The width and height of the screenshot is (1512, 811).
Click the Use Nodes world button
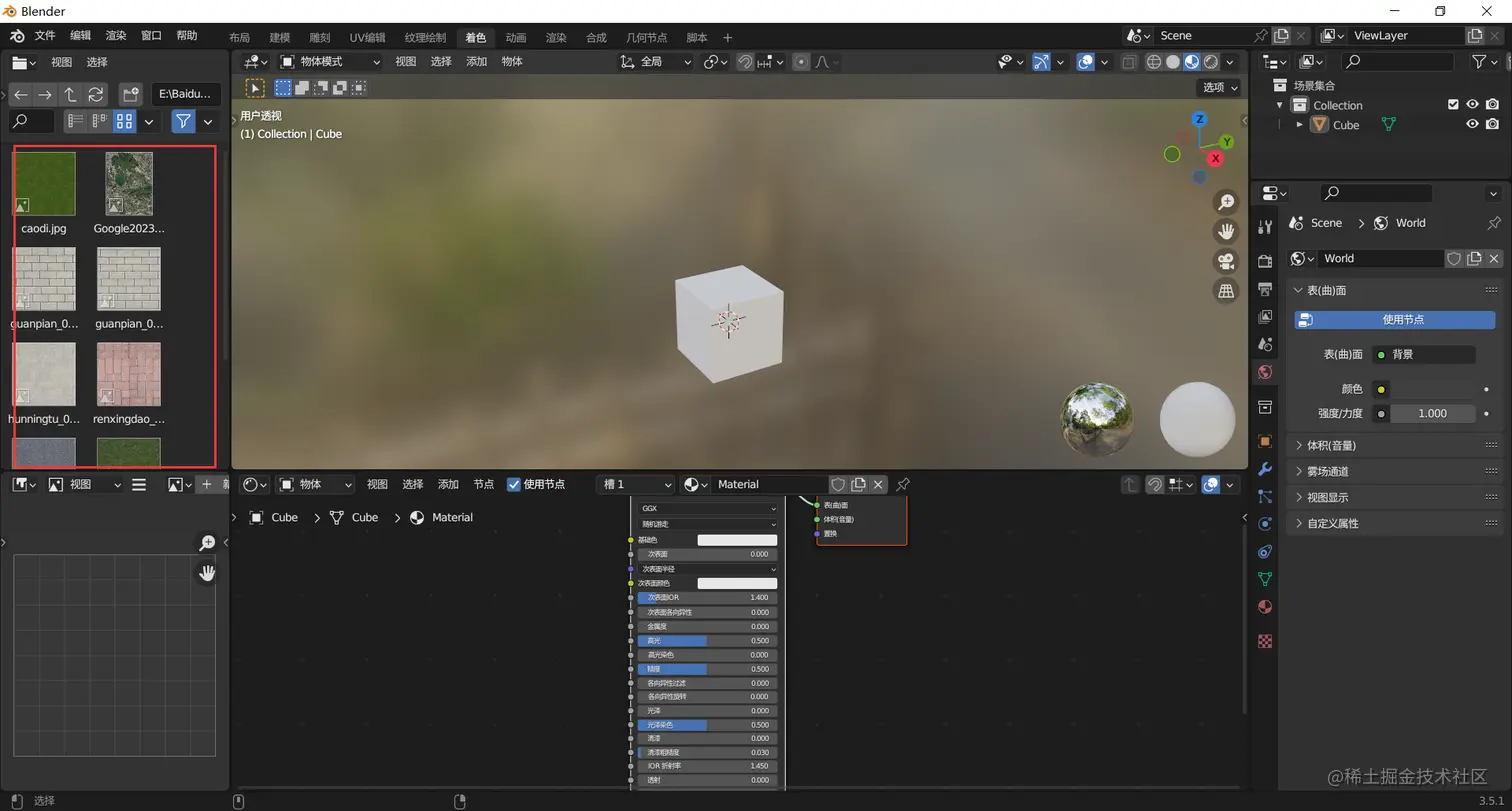(1395, 320)
